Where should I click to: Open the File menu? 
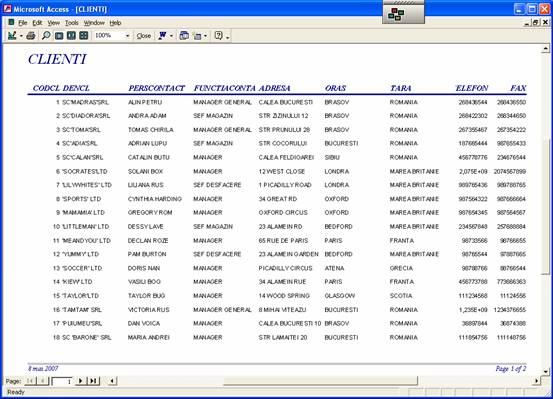(x=23, y=23)
